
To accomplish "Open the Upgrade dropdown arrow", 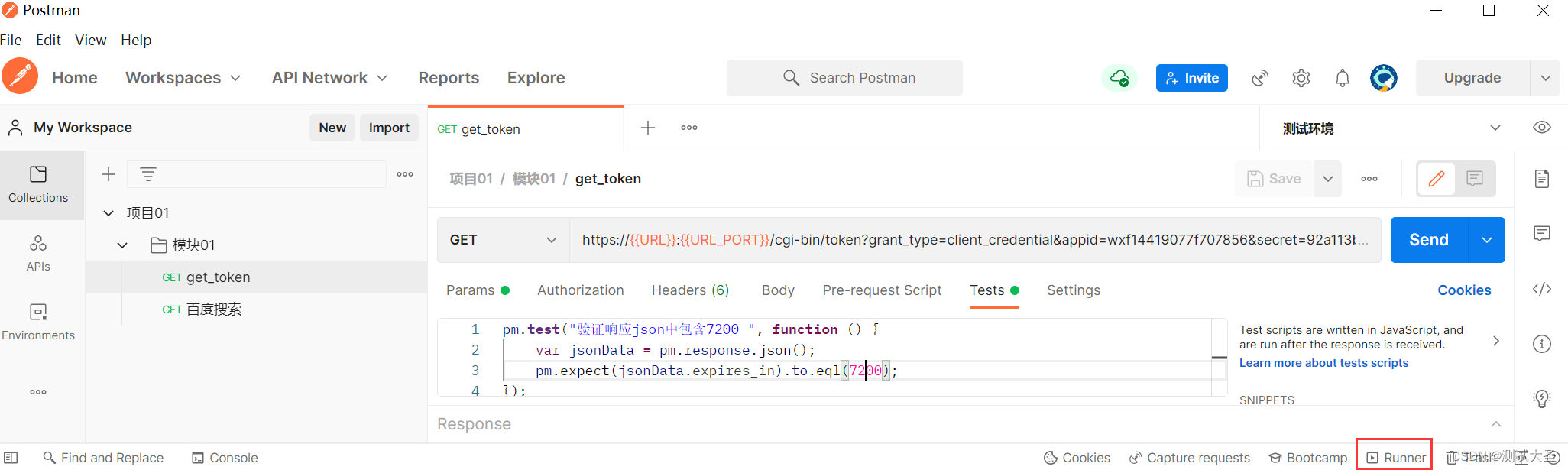I will coord(1546,78).
